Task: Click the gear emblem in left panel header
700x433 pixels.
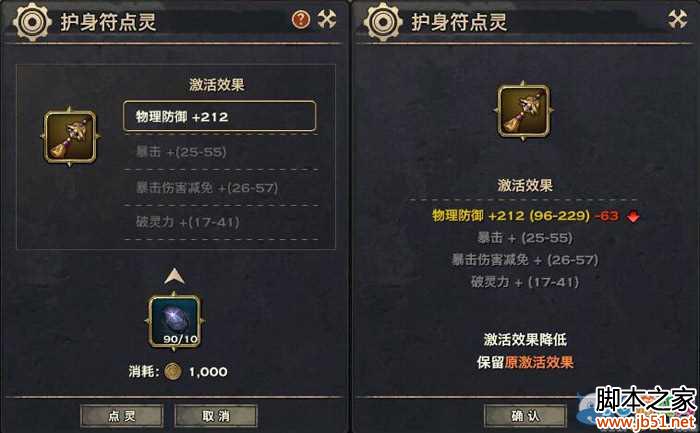Action: click(31, 22)
